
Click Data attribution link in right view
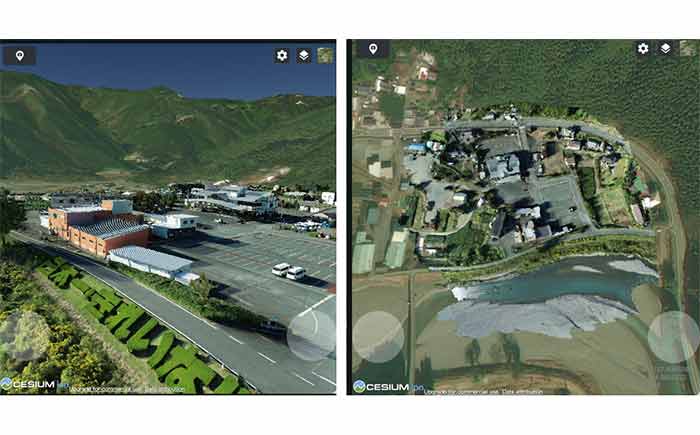[522, 392]
